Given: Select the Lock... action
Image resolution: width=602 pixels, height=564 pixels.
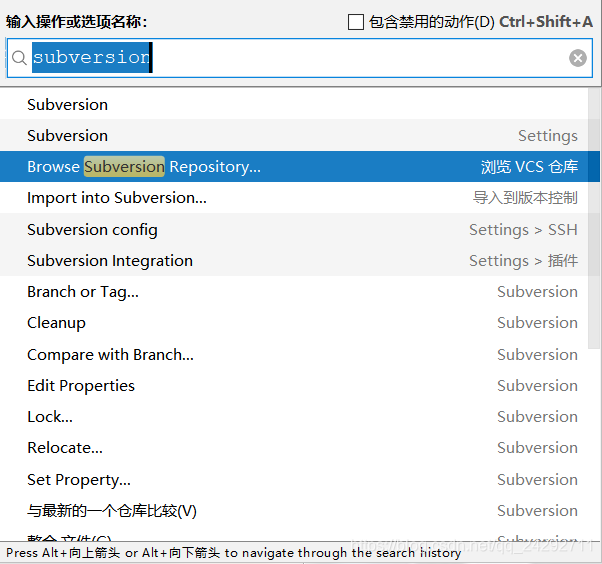Looking at the screenshot, I should pos(294,417).
